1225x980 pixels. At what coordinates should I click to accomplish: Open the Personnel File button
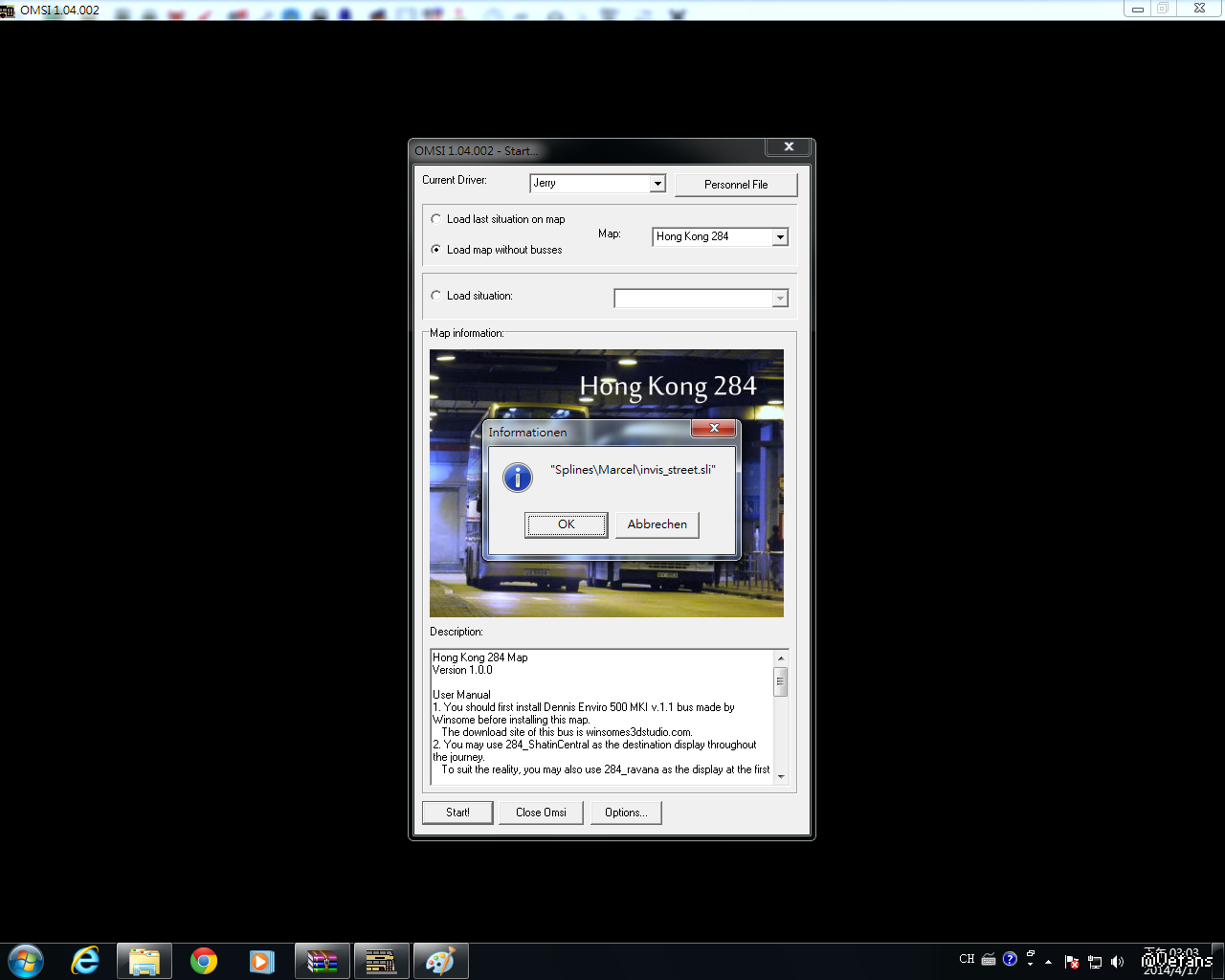coord(735,185)
